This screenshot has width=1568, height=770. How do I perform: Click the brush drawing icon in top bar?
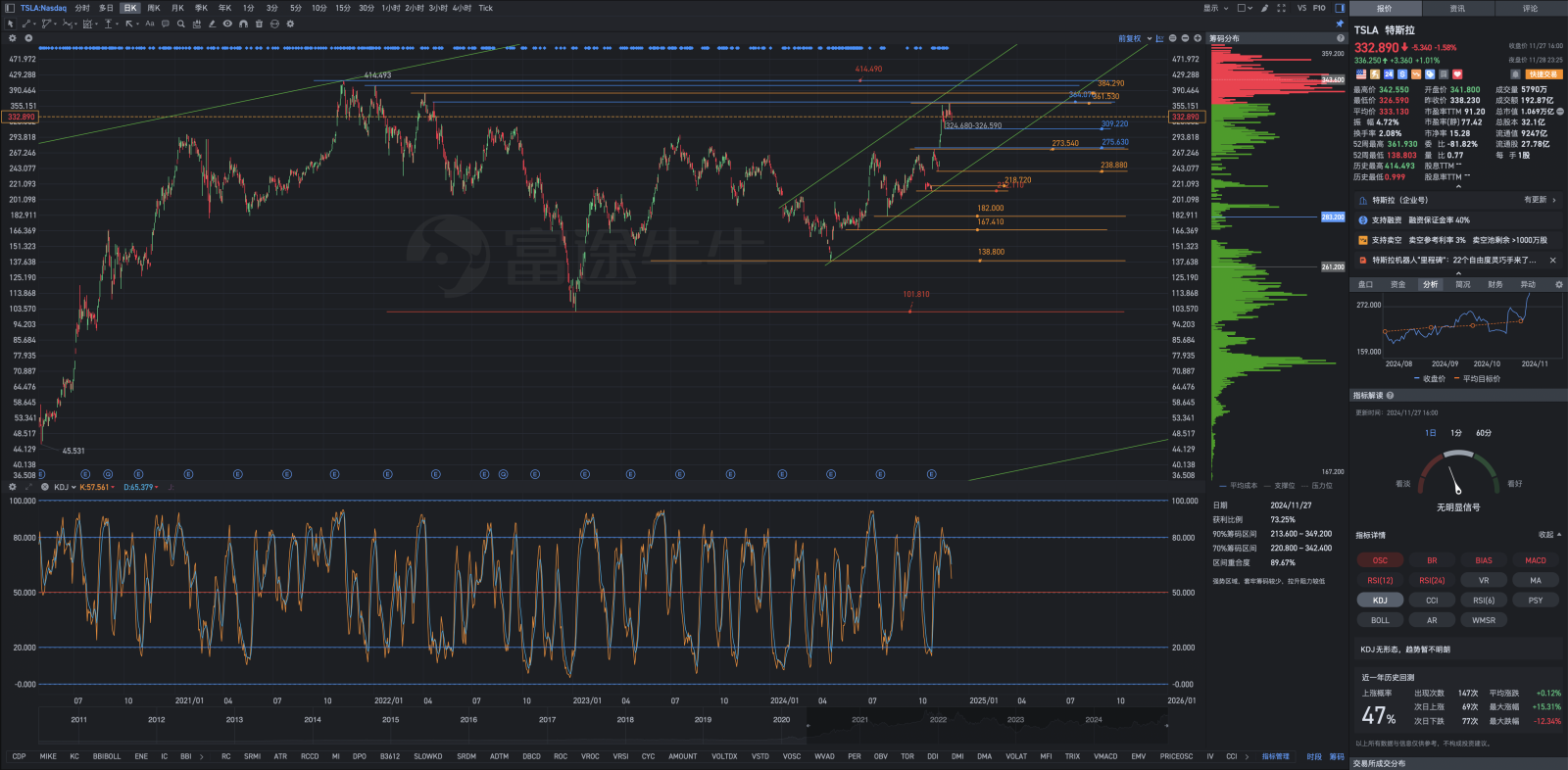coord(1264,8)
